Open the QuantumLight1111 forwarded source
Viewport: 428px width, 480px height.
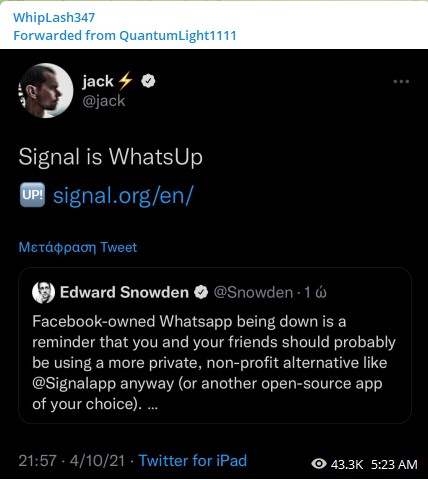178,35
